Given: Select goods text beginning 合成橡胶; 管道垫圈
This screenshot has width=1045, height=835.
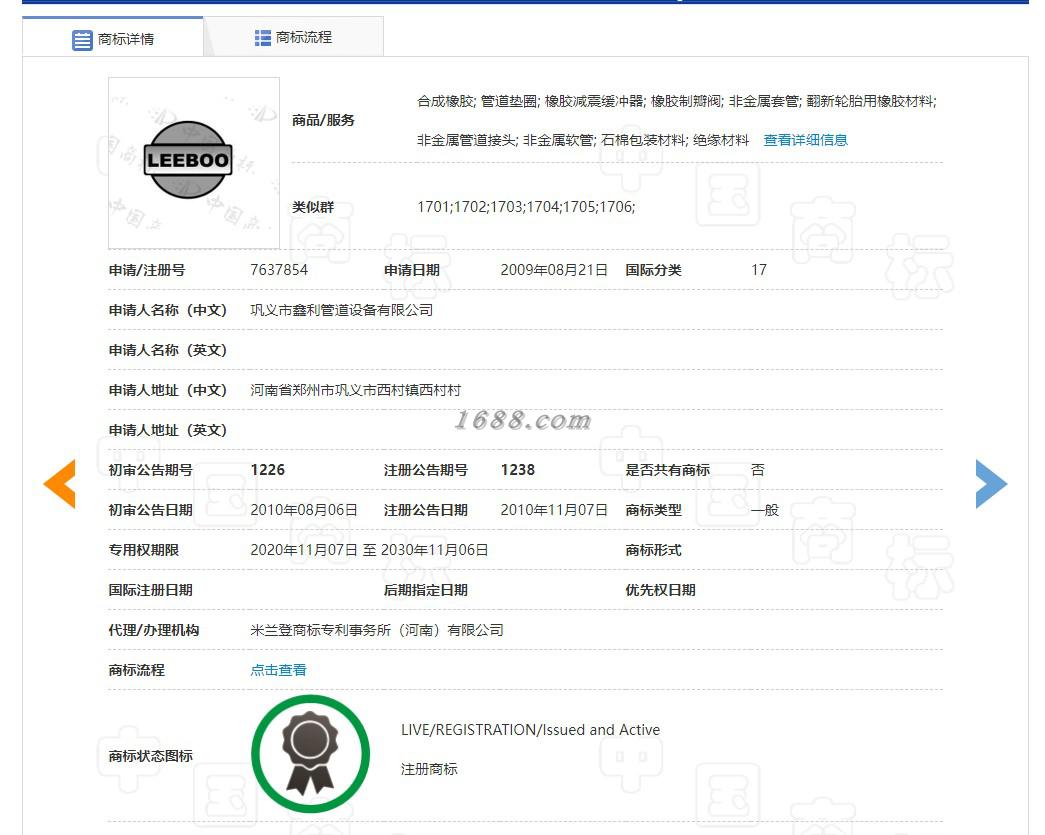Looking at the screenshot, I should coord(676,101).
